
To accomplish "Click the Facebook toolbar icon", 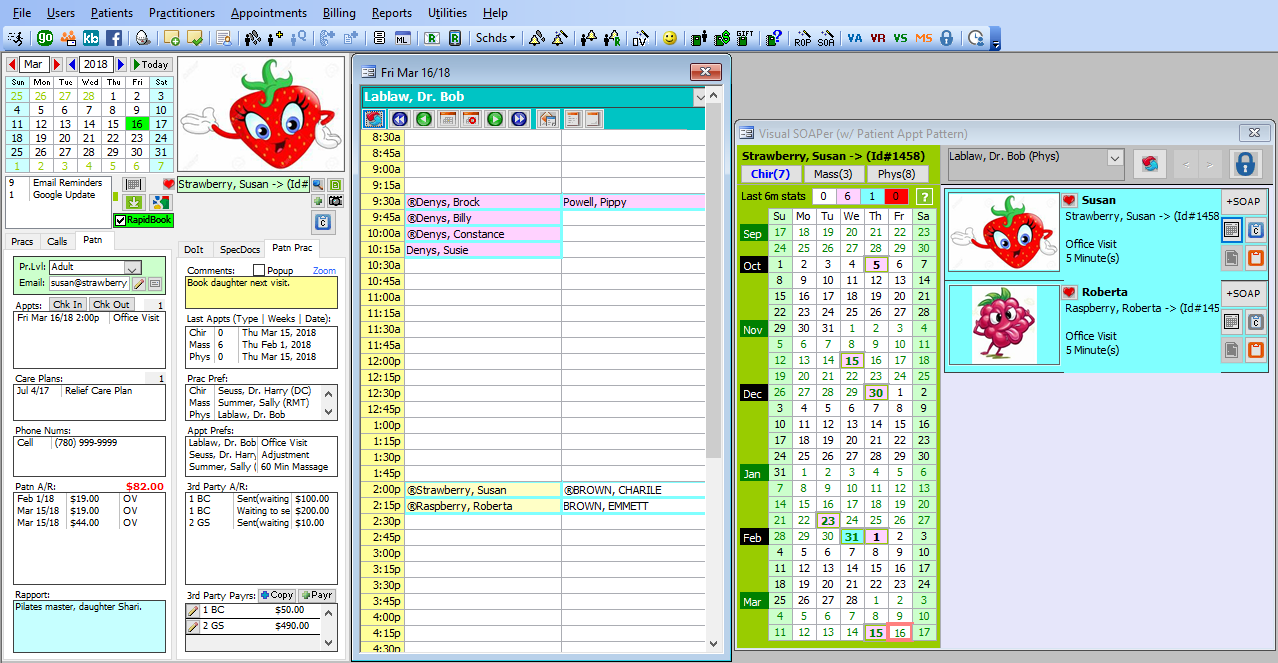I will pos(113,38).
